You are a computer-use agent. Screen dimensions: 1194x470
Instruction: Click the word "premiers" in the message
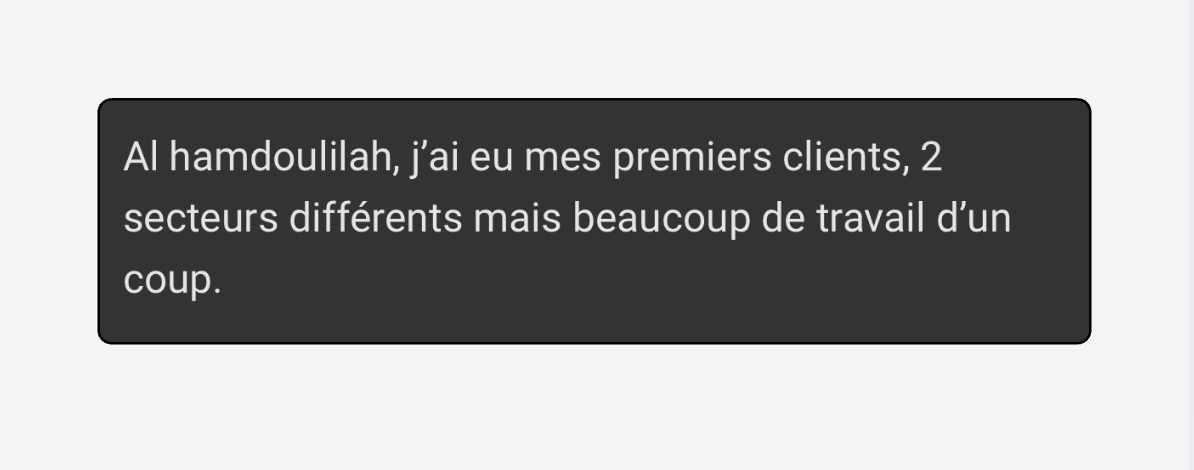tap(692, 159)
